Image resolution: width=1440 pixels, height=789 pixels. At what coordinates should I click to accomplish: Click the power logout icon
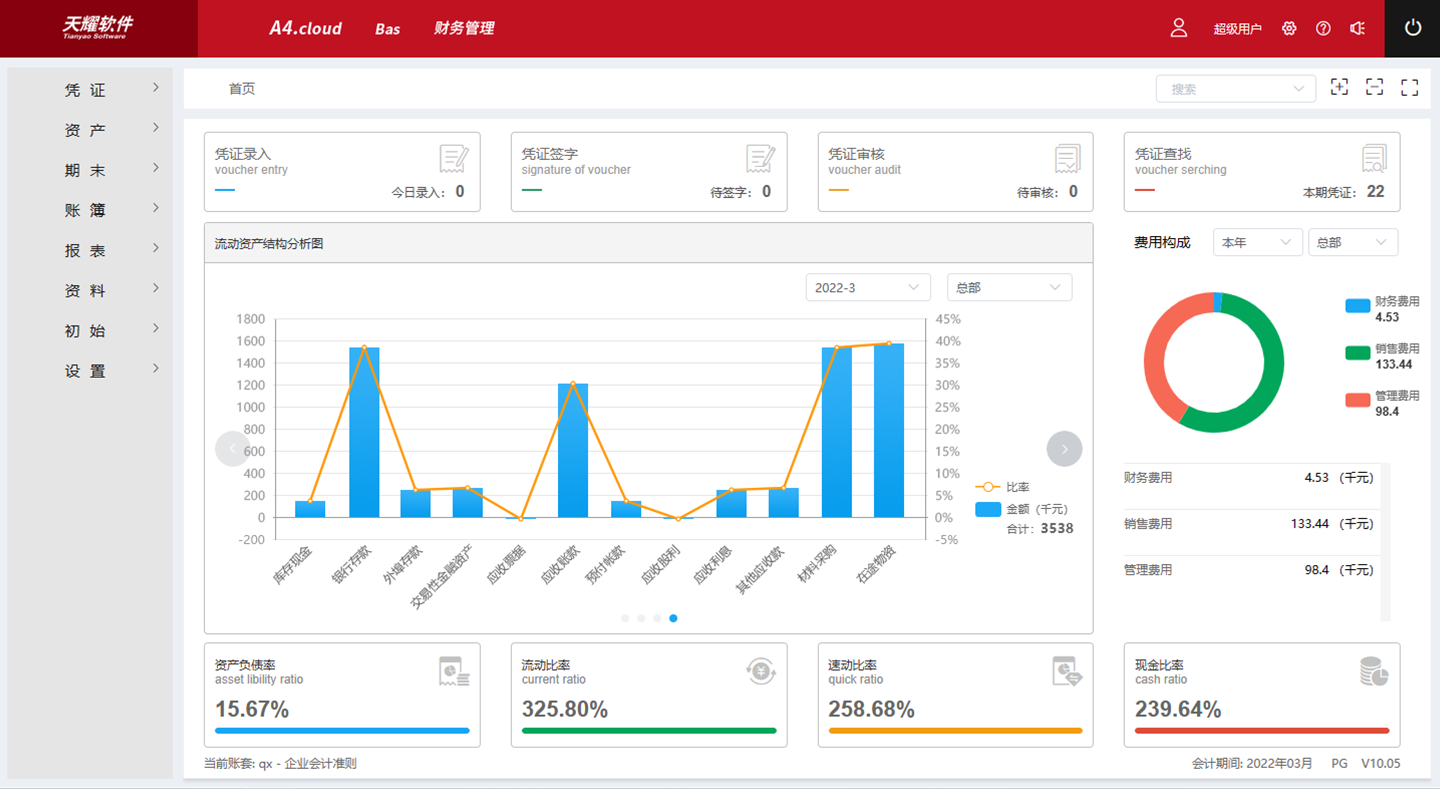tap(1412, 28)
